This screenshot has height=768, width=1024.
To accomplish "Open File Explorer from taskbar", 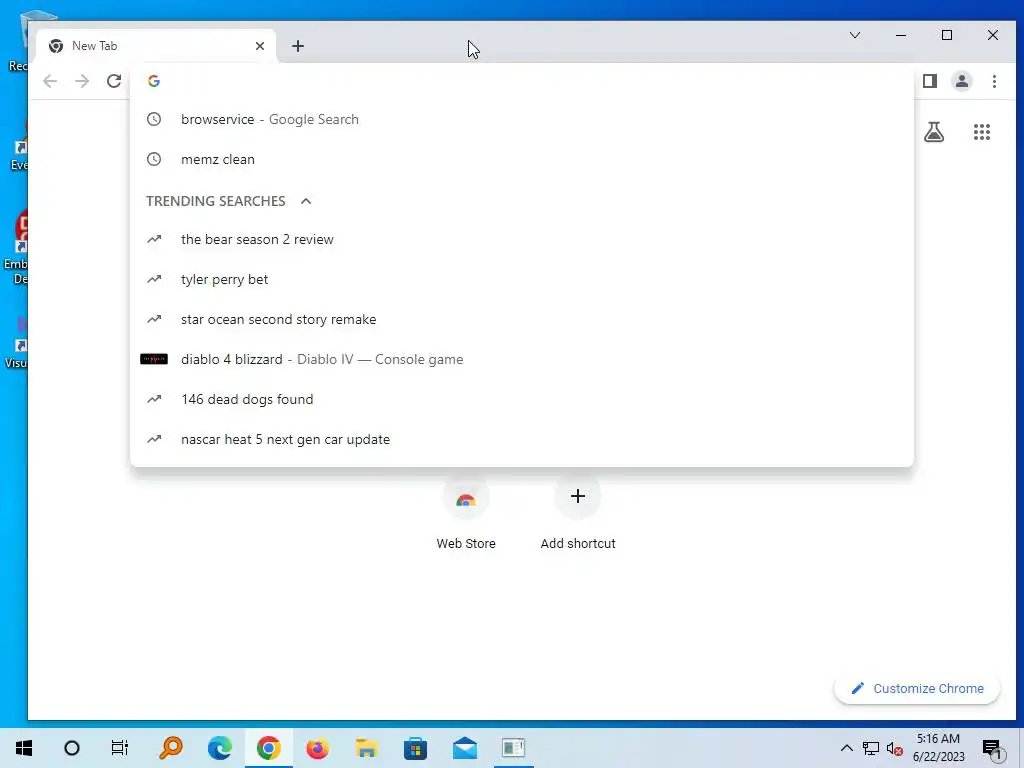I will 366,748.
